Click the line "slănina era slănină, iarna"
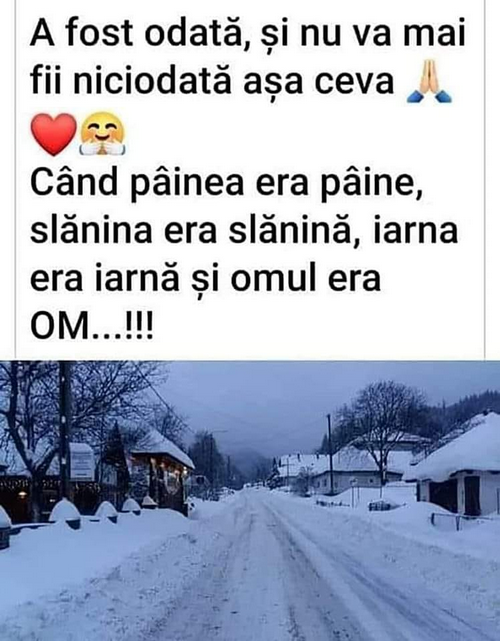 tap(244, 231)
